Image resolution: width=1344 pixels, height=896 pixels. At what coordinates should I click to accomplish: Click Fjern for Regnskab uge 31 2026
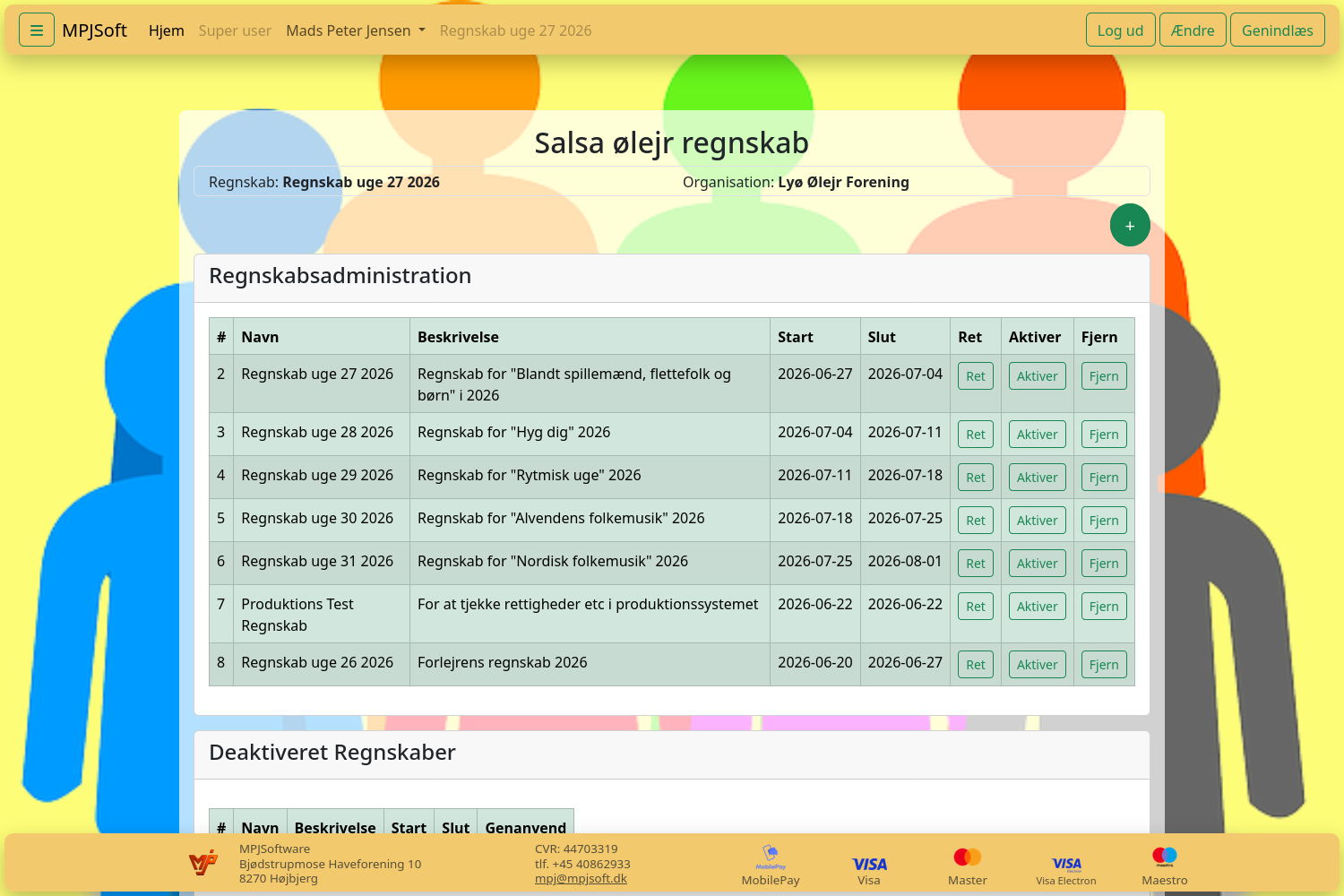(1104, 564)
